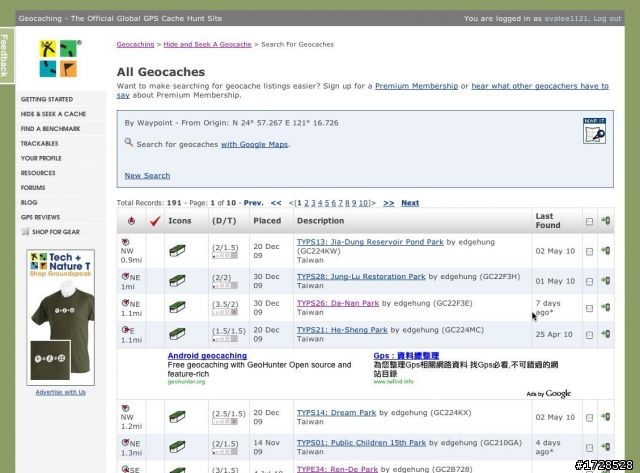
Task: Open the Map It icon
Action: coord(594,131)
